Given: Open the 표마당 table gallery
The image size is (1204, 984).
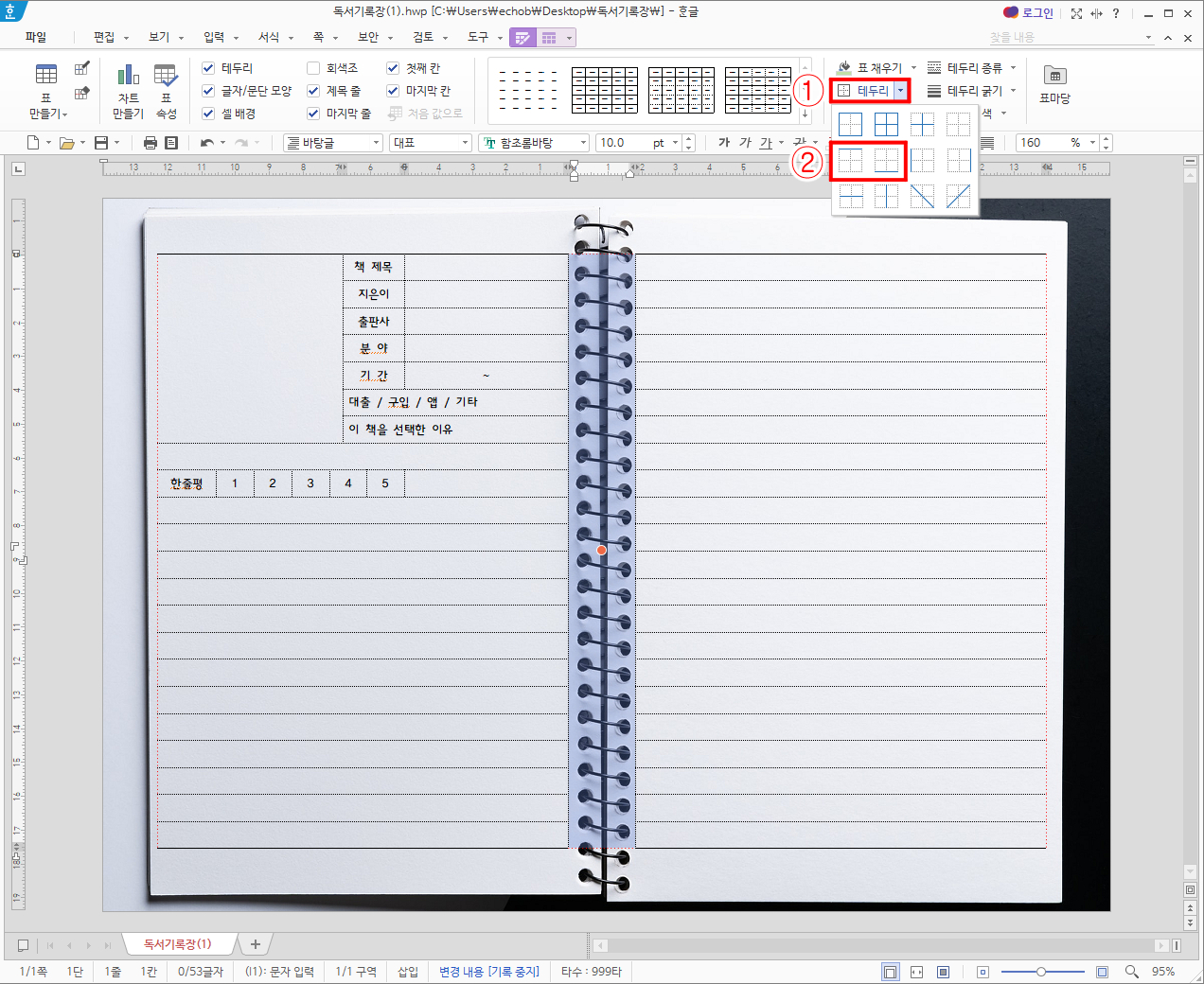Looking at the screenshot, I should coord(1054,85).
